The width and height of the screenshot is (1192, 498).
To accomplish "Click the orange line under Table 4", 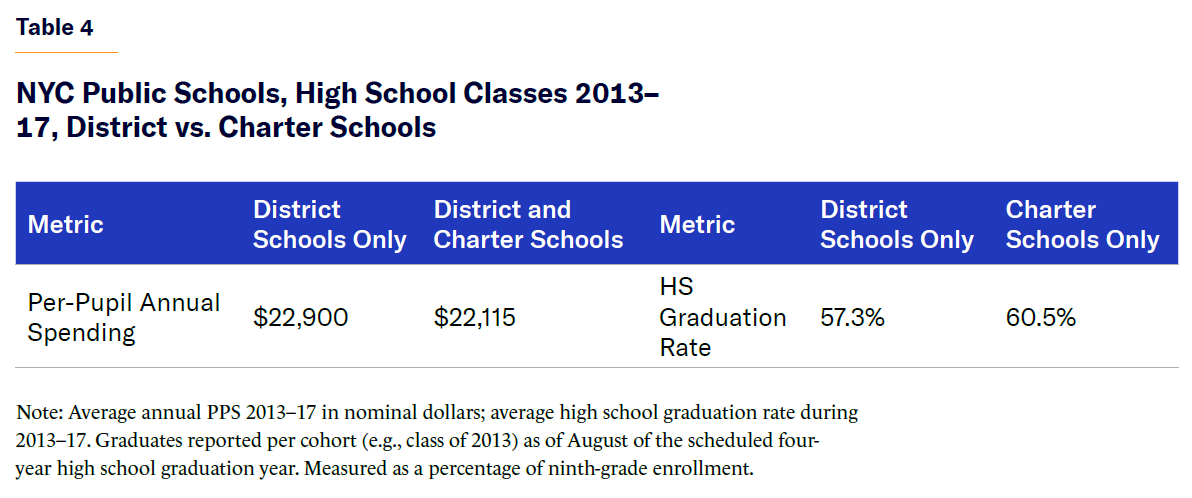I will 67,51.
